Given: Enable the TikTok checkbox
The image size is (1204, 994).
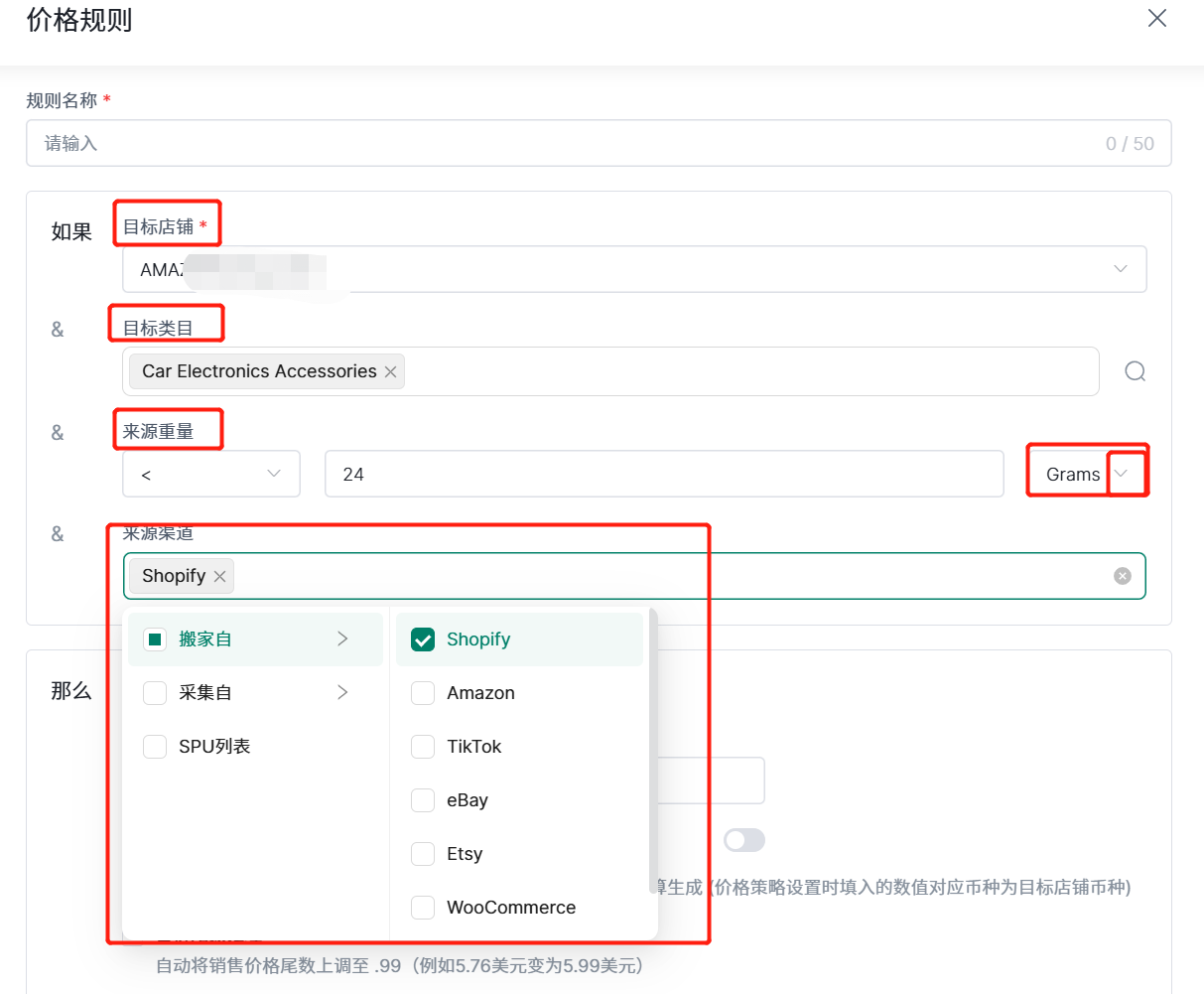Looking at the screenshot, I should click(423, 747).
